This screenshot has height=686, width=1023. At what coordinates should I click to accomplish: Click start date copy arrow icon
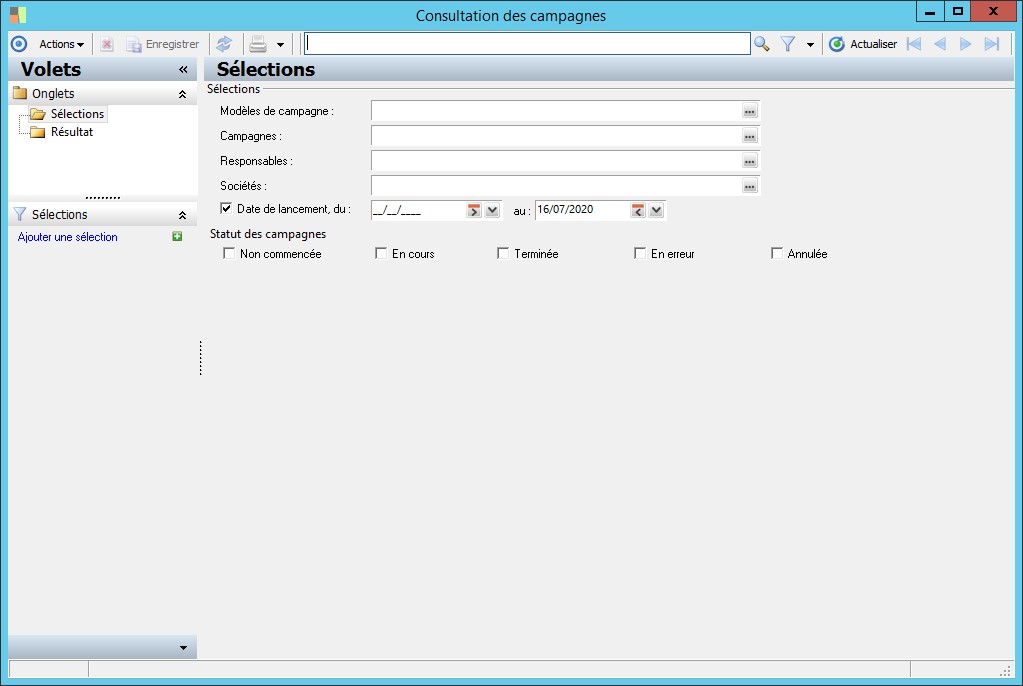click(x=474, y=210)
